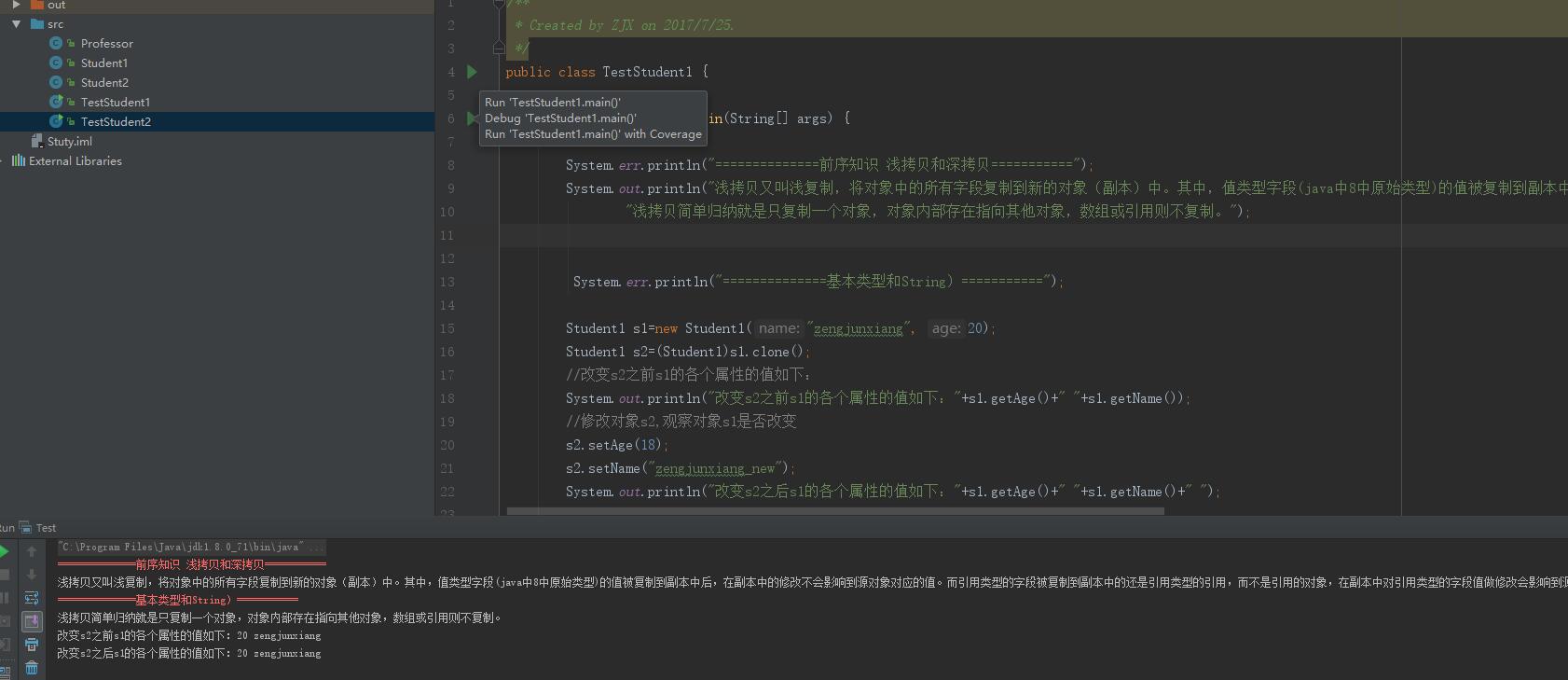Select the Professor class in project tree

pyautogui.click(x=106, y=44)
